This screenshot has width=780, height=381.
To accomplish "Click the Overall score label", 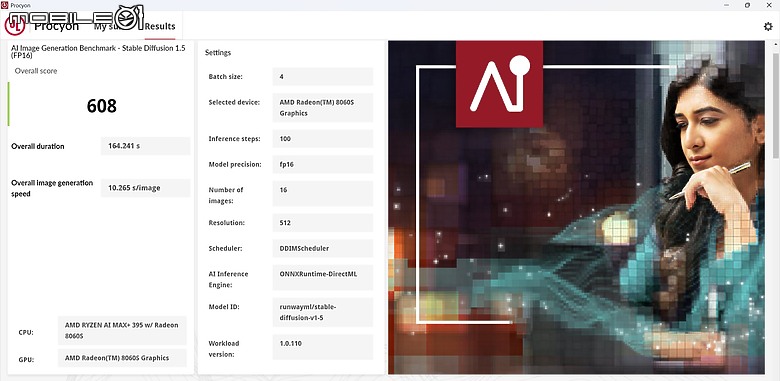I will [x=36, y=71].
